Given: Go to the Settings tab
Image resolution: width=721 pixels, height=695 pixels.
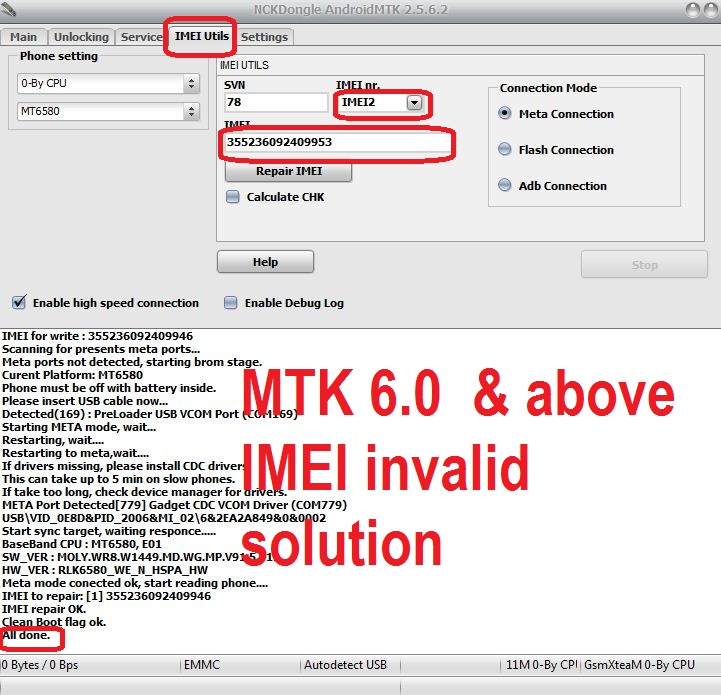Looking at the screenshot, I should (264, 37).
